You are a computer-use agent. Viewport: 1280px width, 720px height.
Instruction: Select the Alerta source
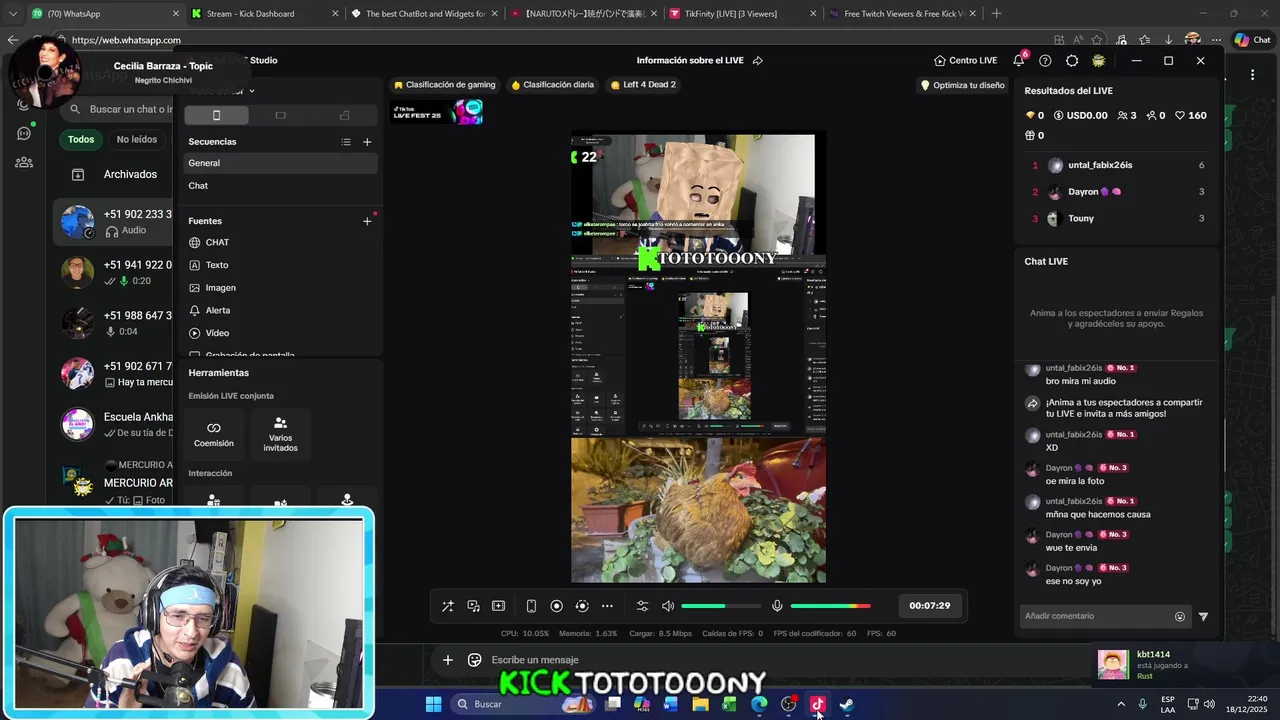280,310
